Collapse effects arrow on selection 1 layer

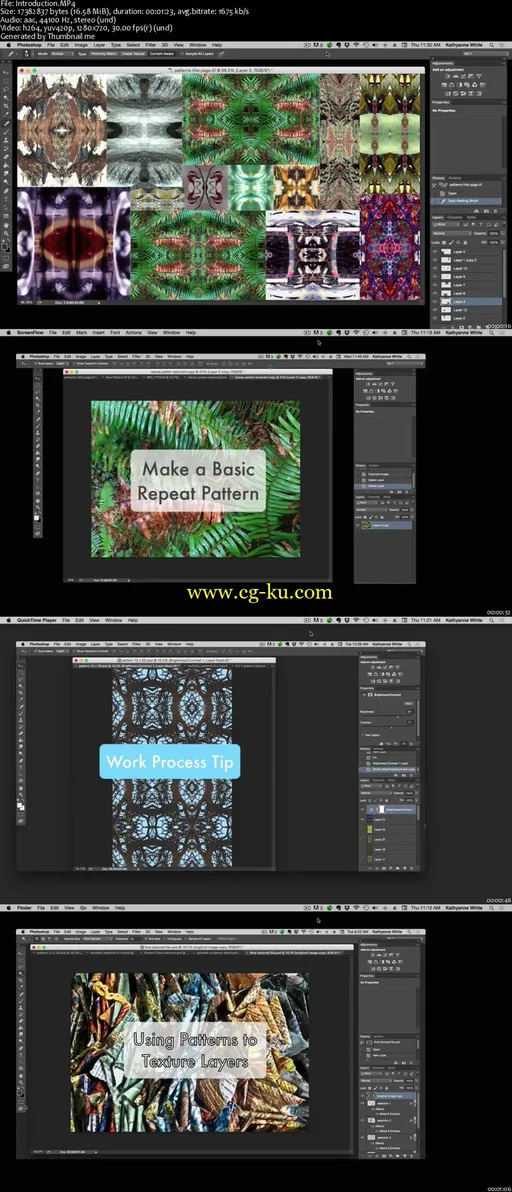[x=414, y=1103]
